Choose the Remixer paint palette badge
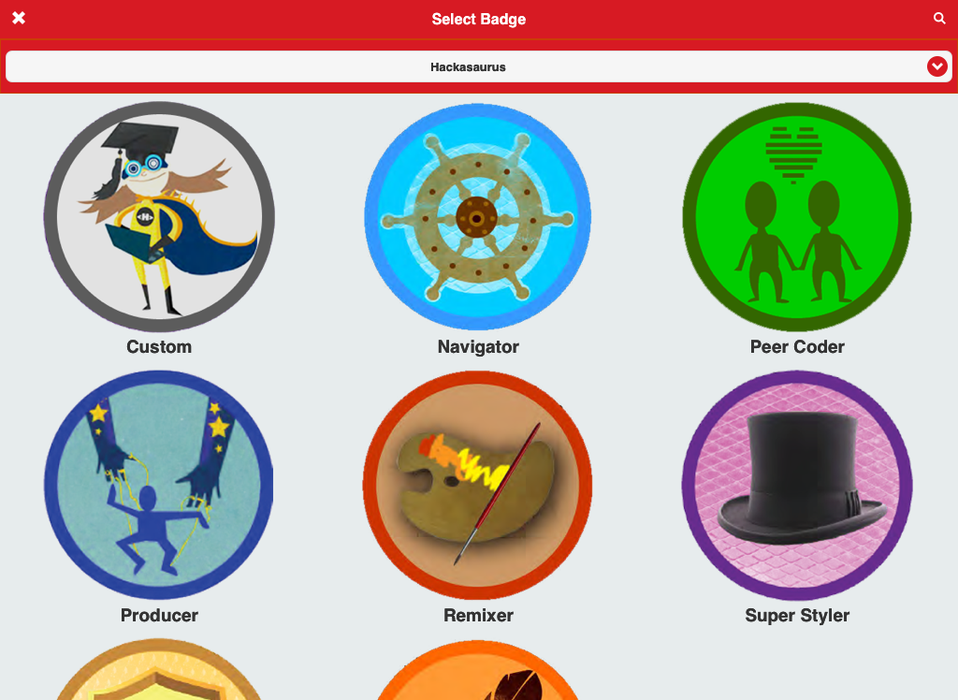The image size is (958, 700). [x=478, y=485]
